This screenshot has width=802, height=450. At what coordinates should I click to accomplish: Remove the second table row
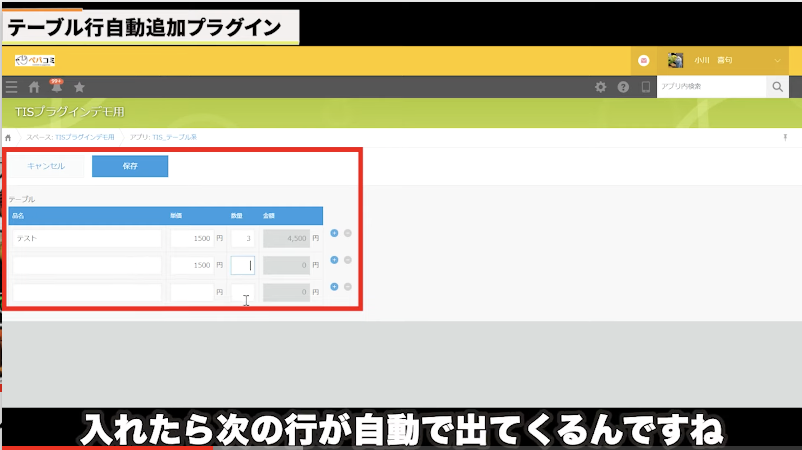[x=347, y=260]
